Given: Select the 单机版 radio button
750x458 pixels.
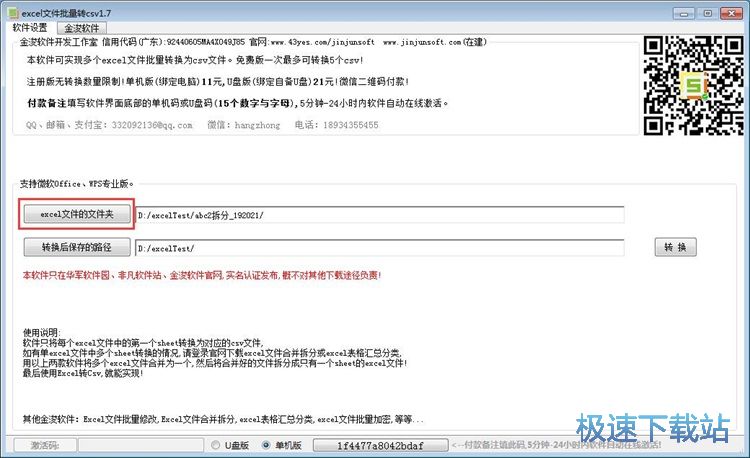Looking at the screenshot, I should [x=282, y=445].
